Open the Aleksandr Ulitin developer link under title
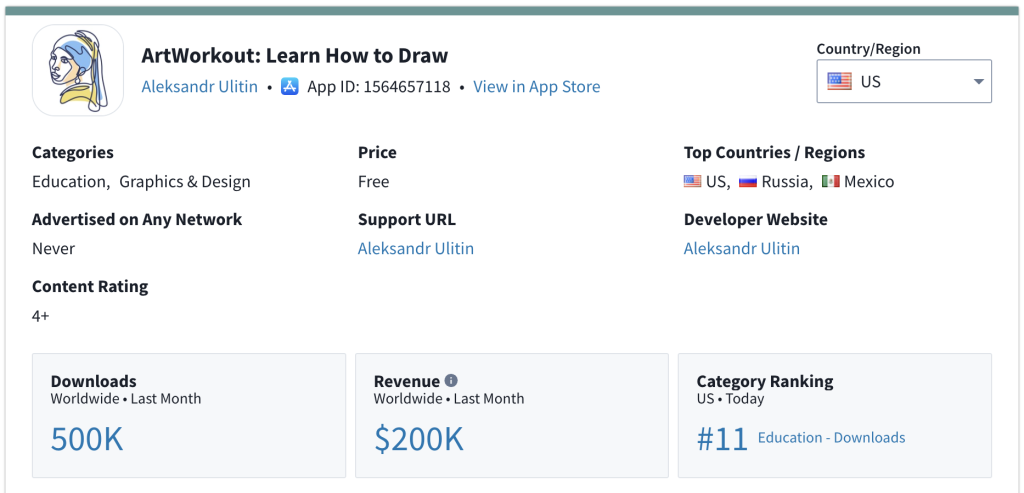This screenshot has width=1024, height=493. (200, 87)
